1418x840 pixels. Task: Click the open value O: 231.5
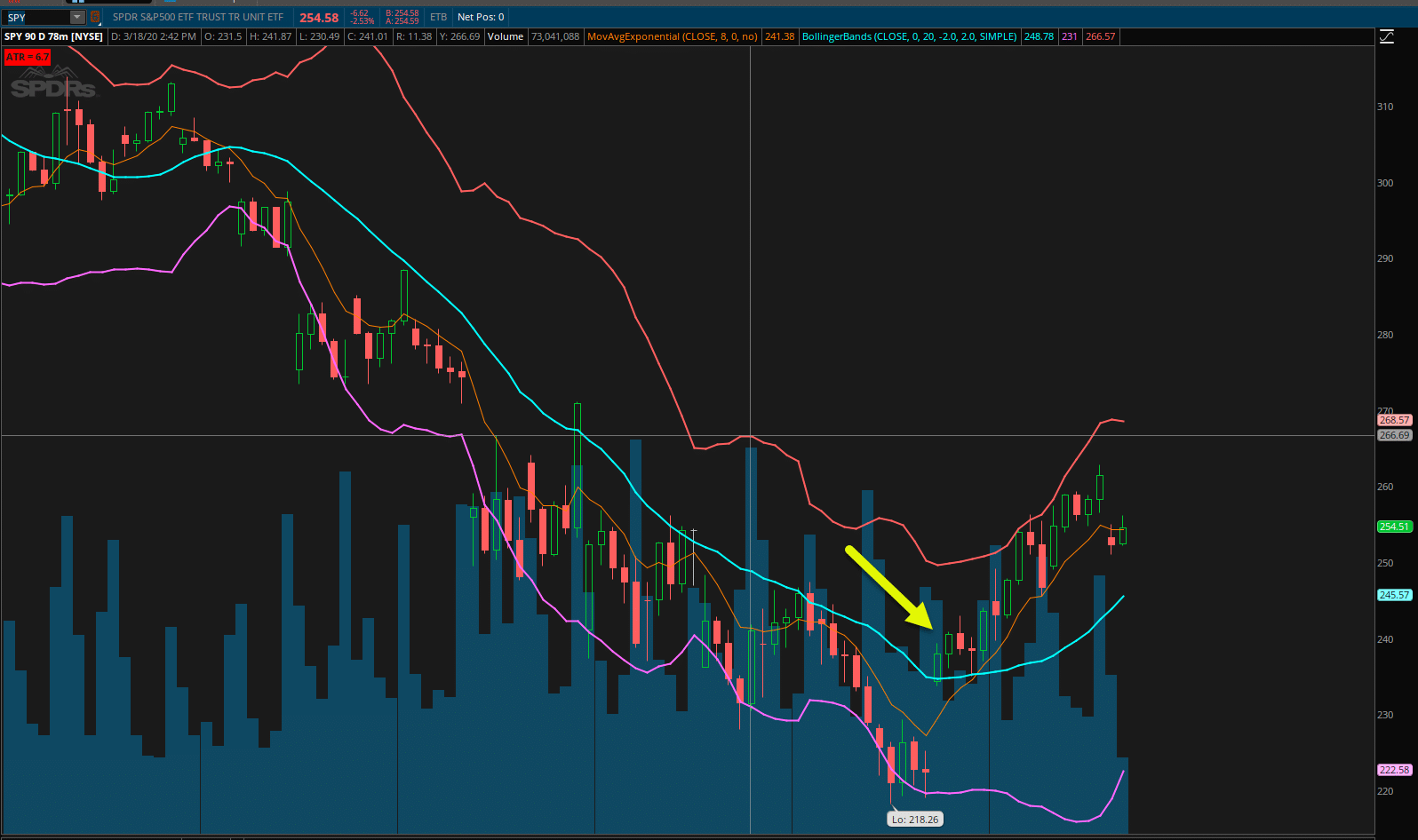(223, 36)
